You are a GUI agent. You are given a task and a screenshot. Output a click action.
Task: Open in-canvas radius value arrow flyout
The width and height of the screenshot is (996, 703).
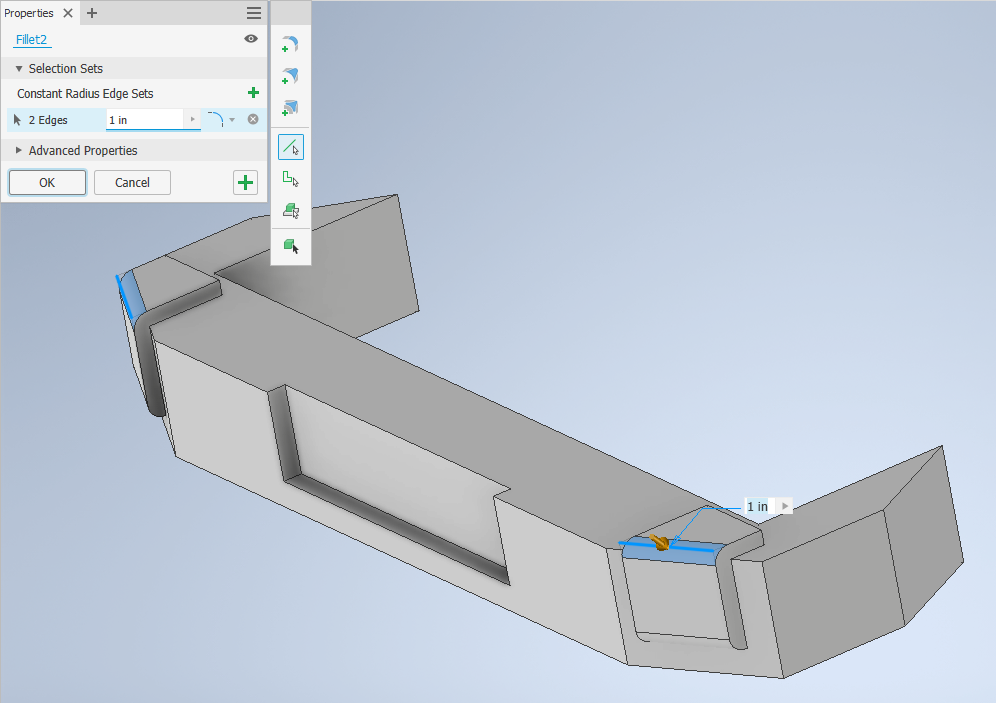click(x=785, y=506)
